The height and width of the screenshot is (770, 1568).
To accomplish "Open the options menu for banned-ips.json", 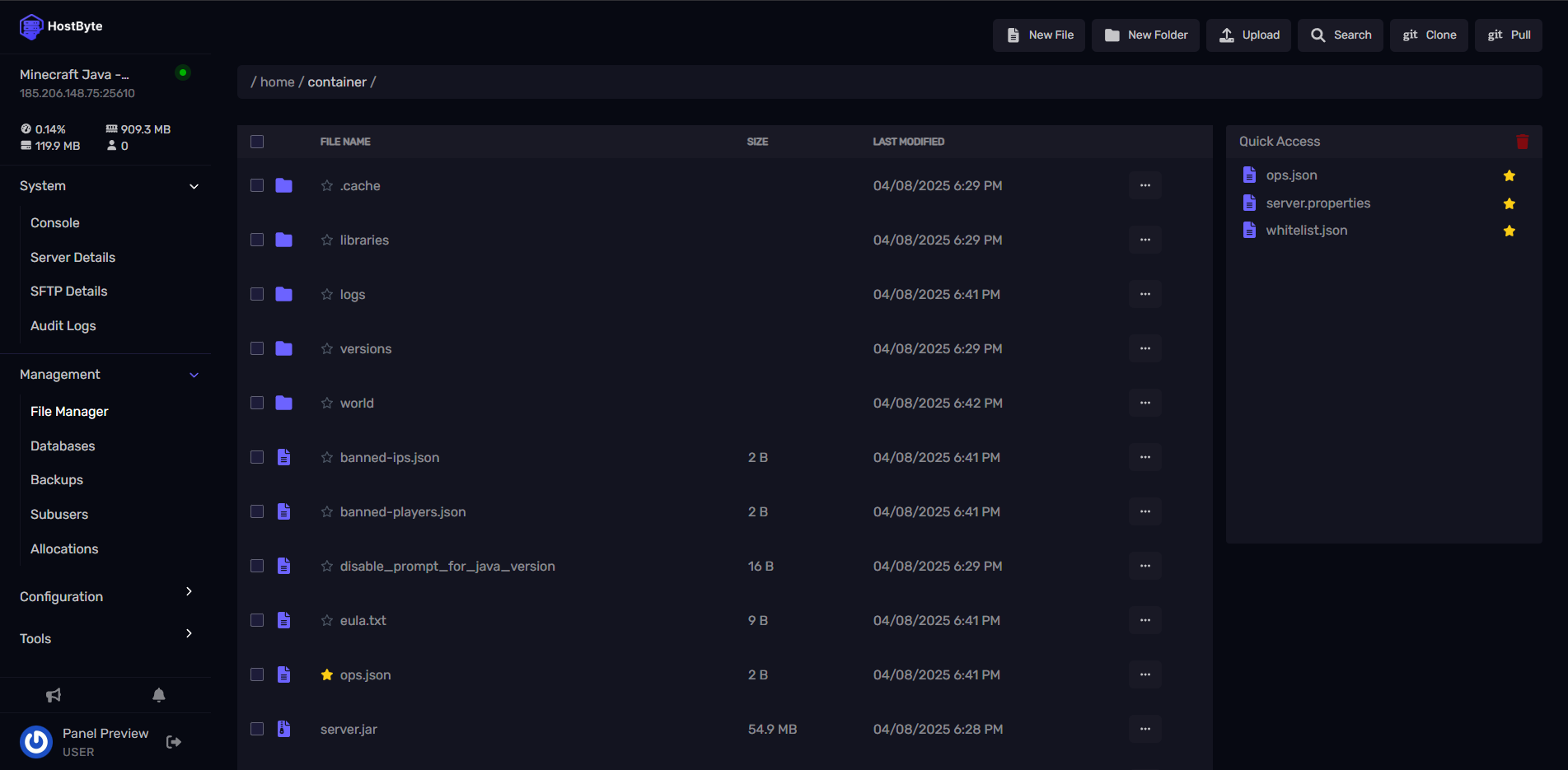I will 1144,457.
